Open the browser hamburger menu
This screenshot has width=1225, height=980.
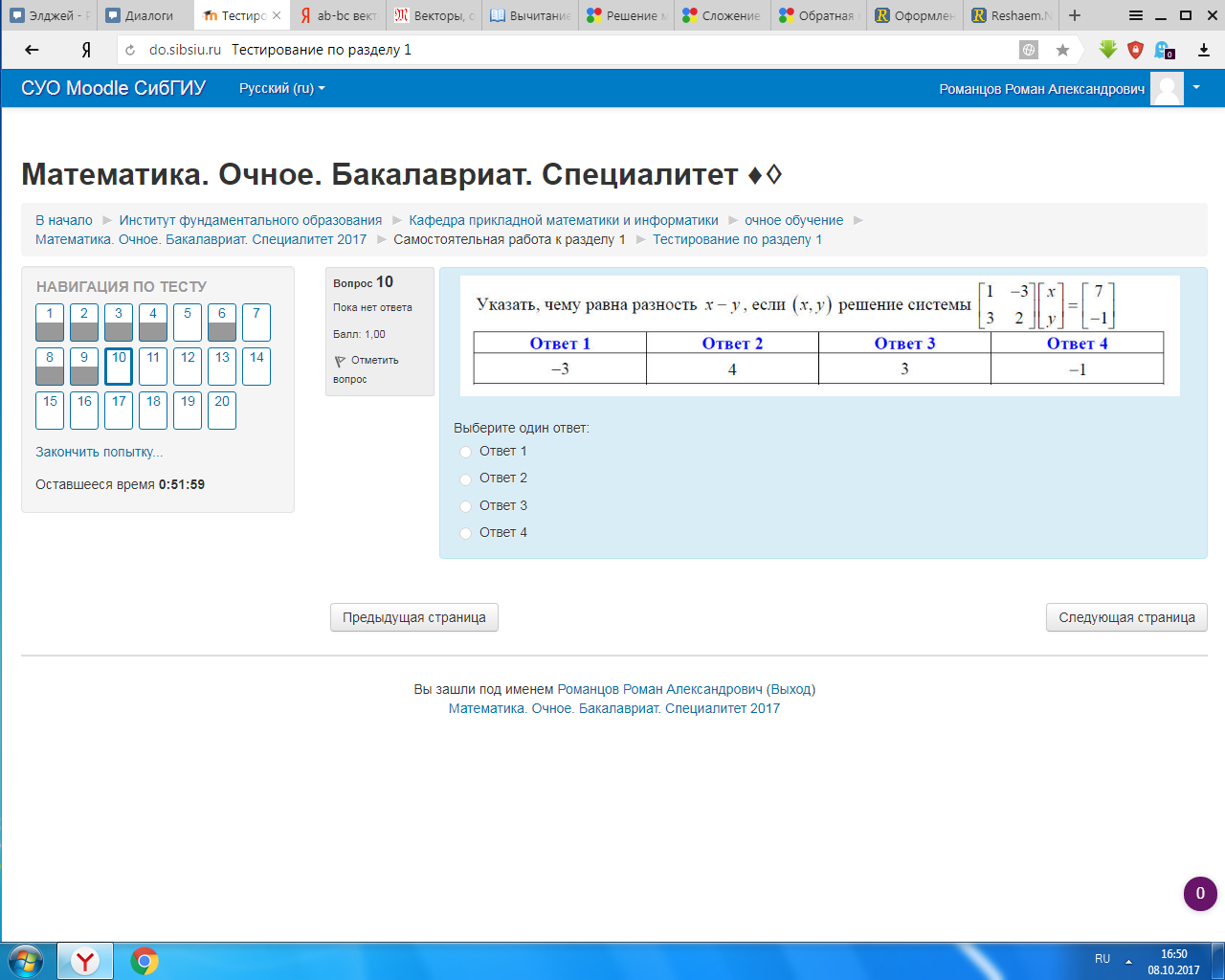pyautogui.click(x=1136, y=15)
